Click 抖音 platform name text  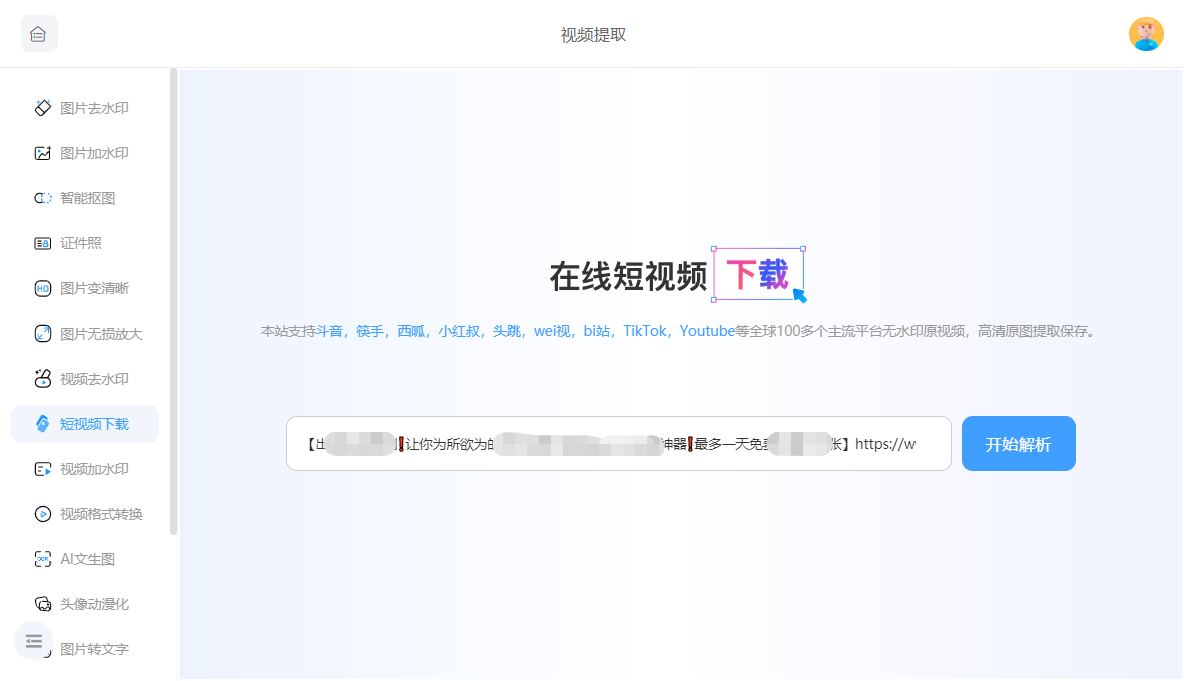[x=329, y=331]
